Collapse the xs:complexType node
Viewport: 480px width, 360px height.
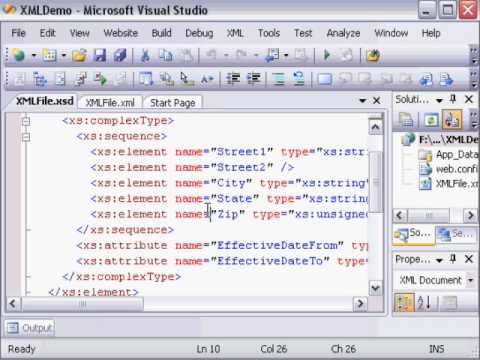[26, 121]
